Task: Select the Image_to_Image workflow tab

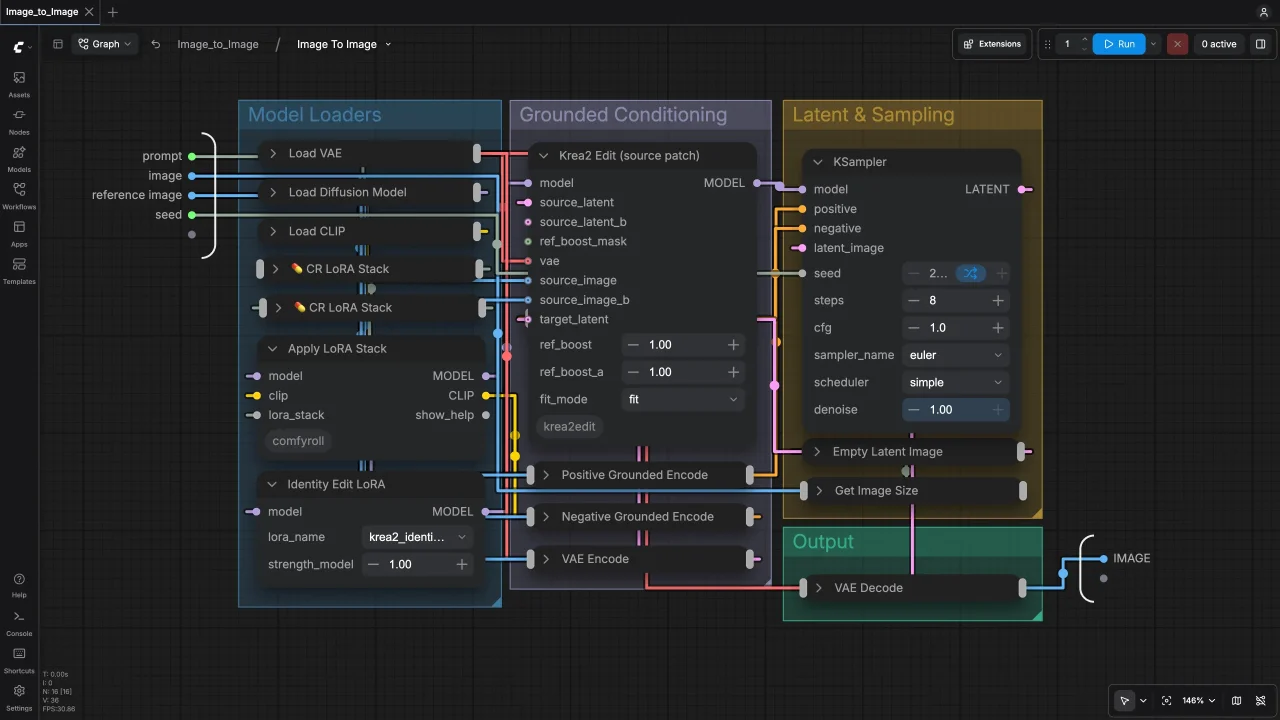Action: (x=43, y=12)
